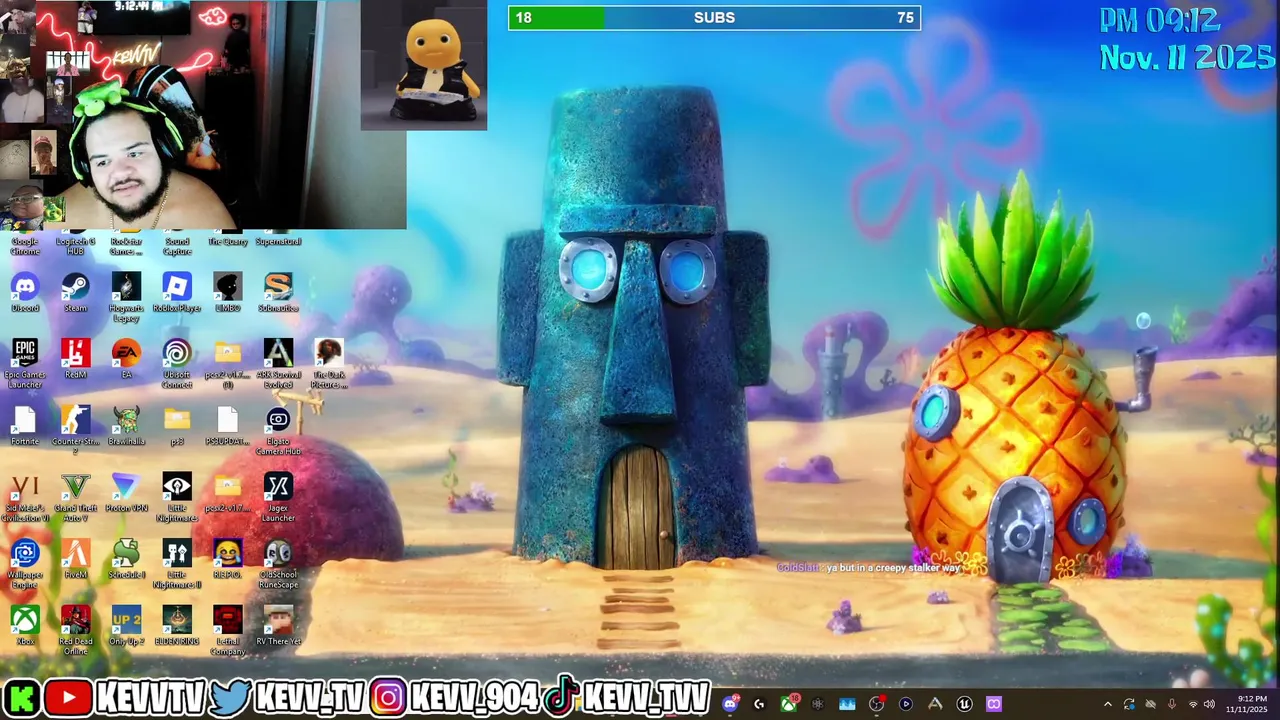The height and width of the screenshot is (720, 1280).
Task: Open the EA app shortcut
Action: click(x=126, y=358)
